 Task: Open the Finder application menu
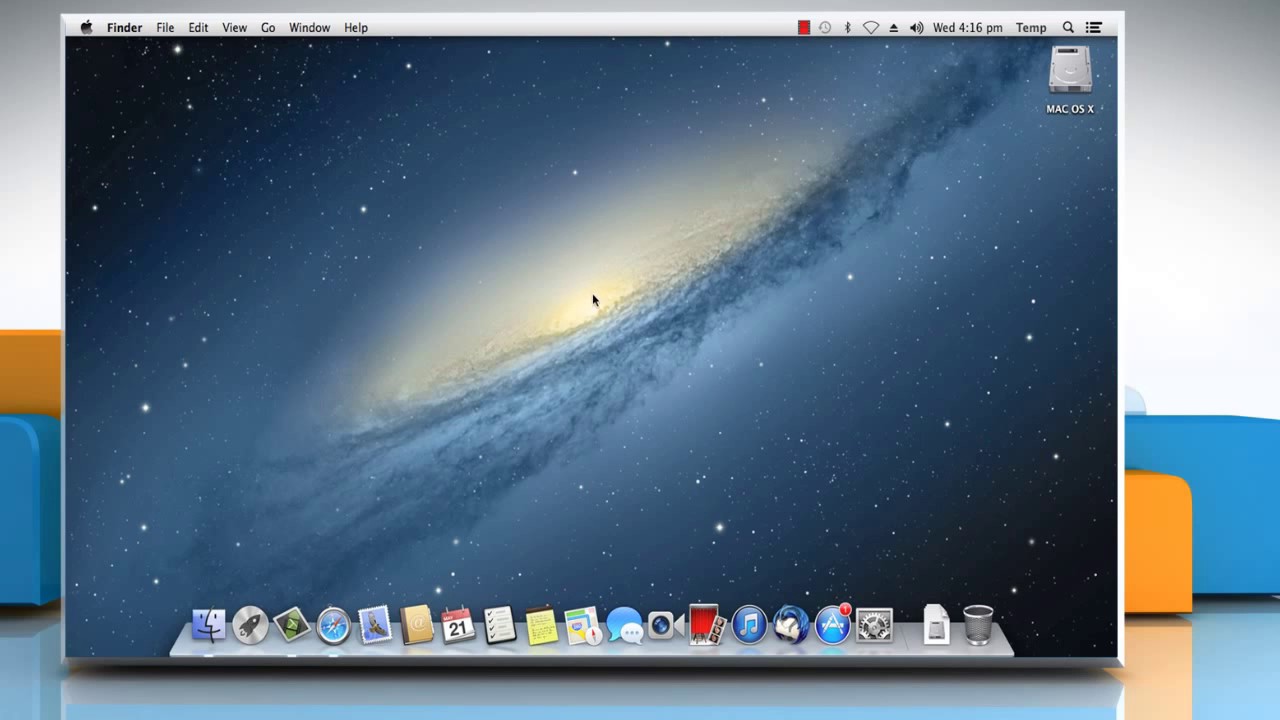tap(125, 28)
